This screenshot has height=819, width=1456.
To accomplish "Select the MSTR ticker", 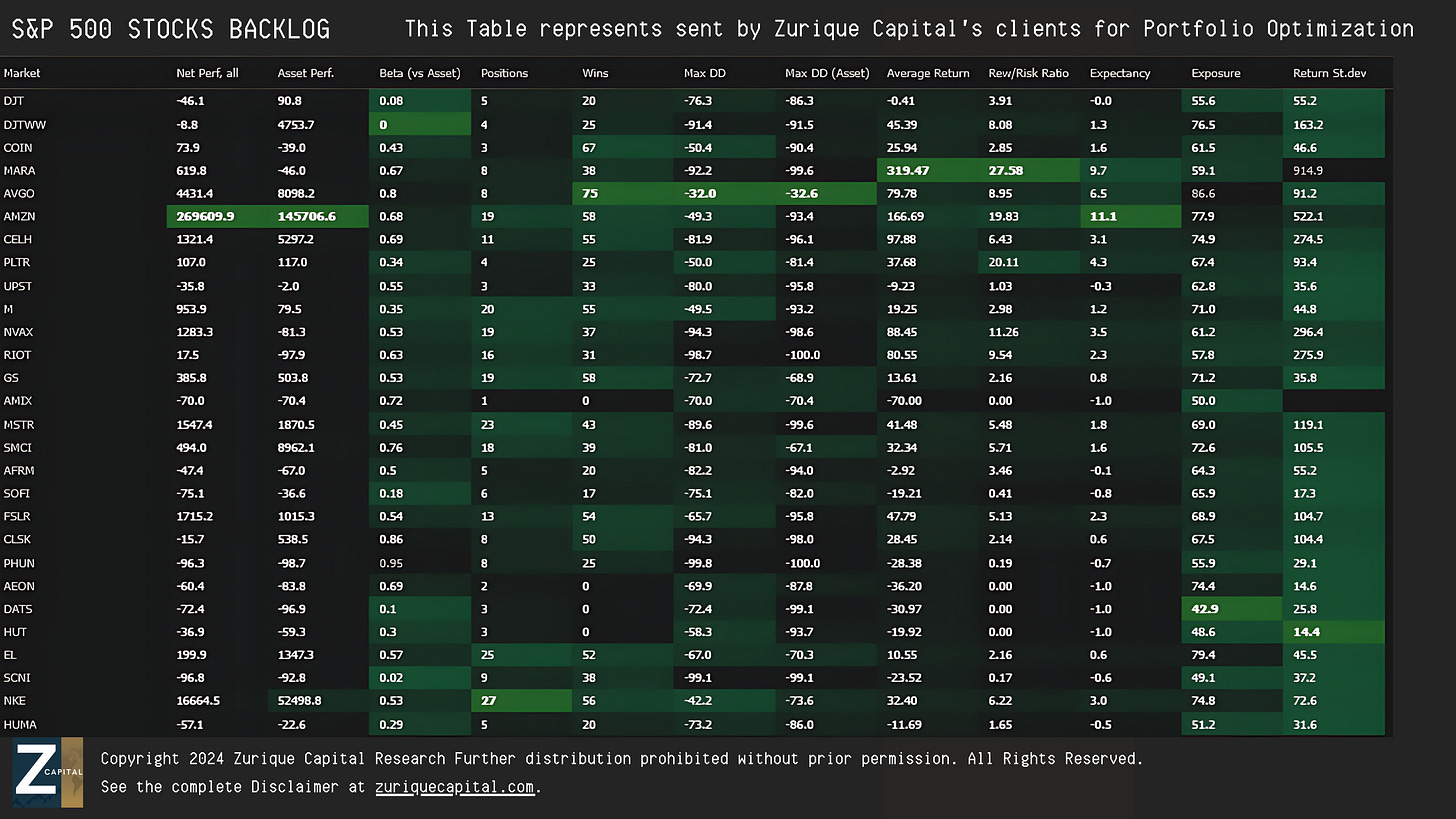I will point(18,425).
